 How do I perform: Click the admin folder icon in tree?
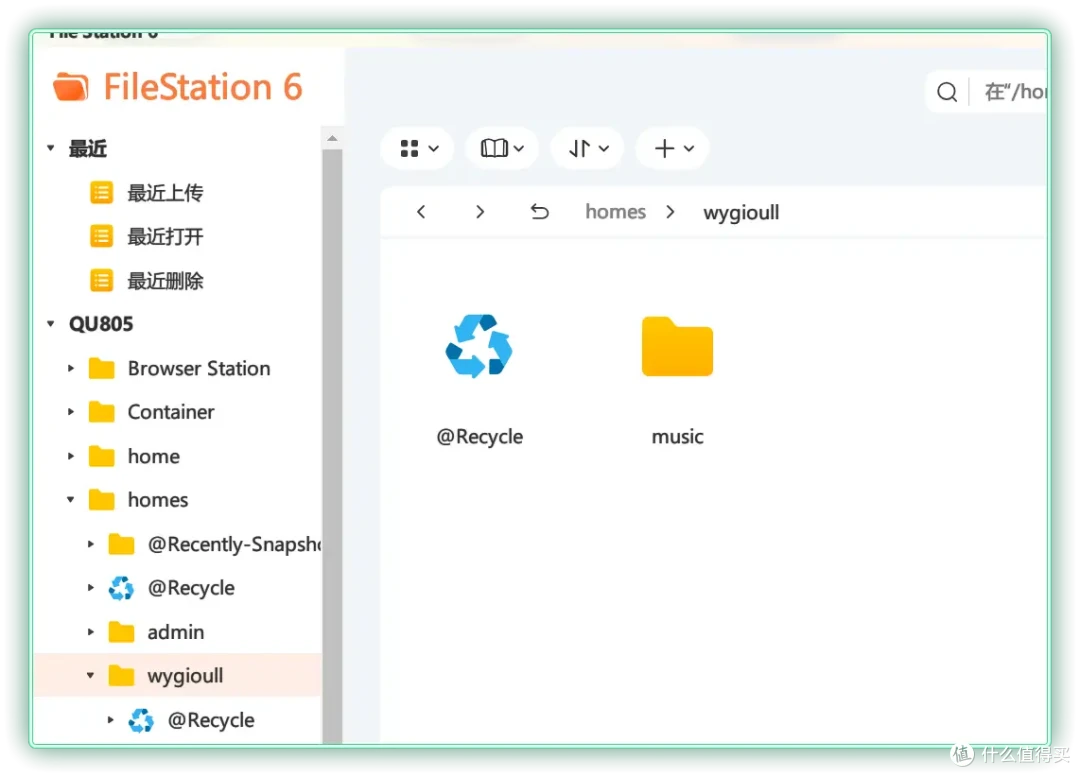point(121,632)
